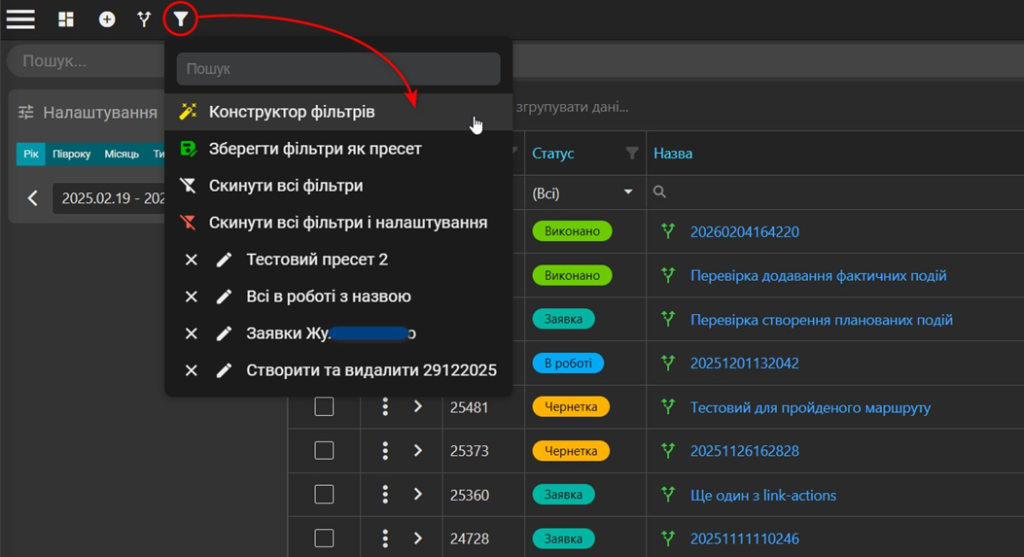Viewport: 1024px width, 557px height.
Task: Open the date range 2025.02.19 field
Action: click(x=109, y=198)
